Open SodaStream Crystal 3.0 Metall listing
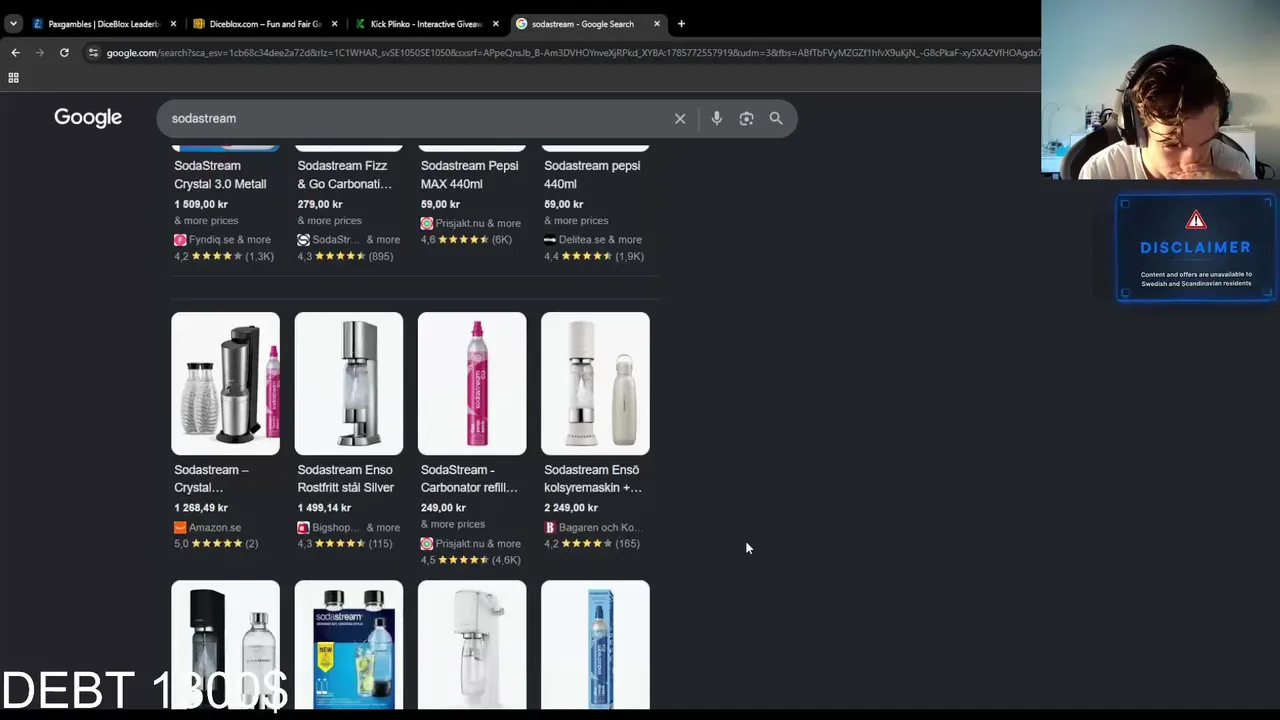This screenshot has width=1280, height=720. pos(220,175)
